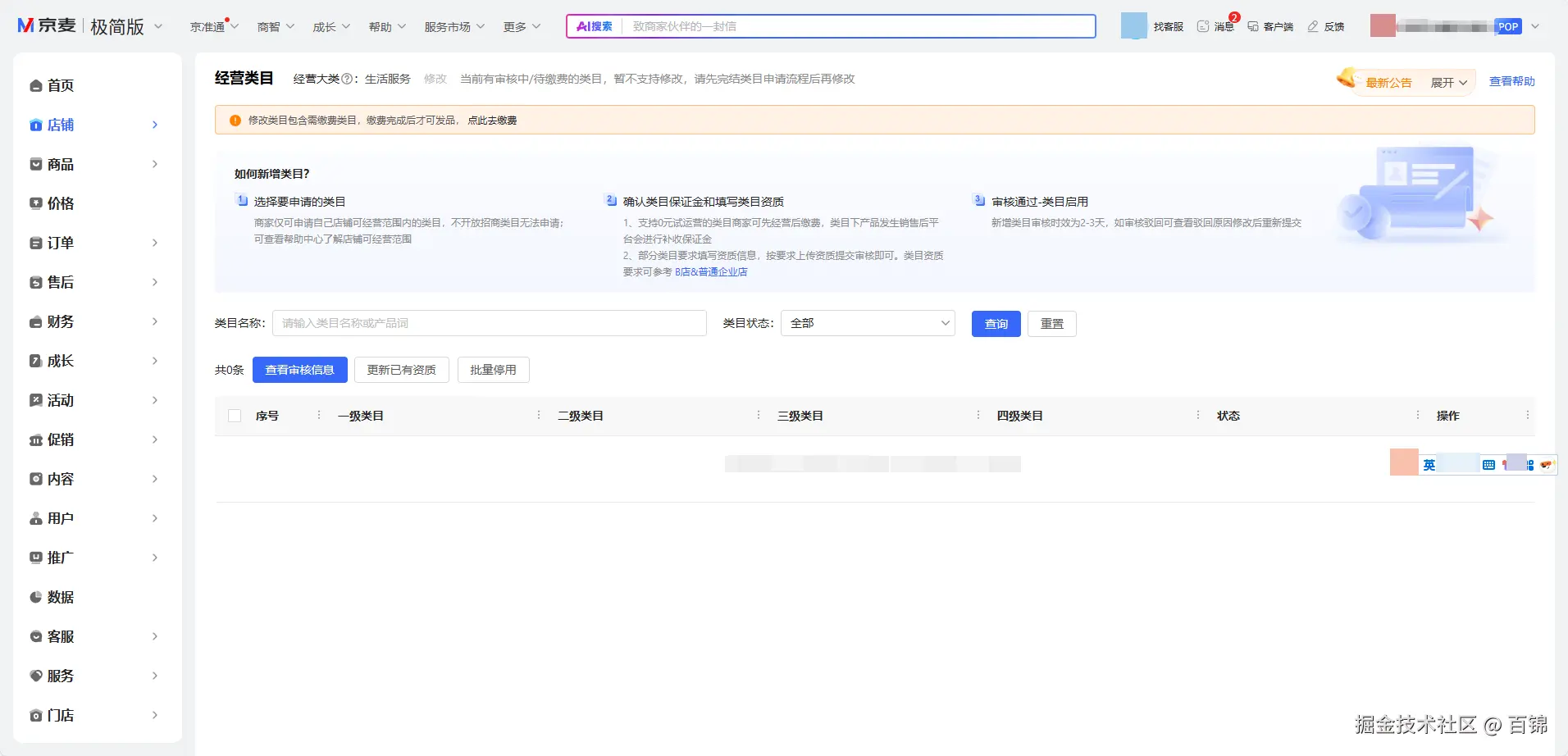Select the 商品 sidebar item
This screenshot has width=1568, height=756.
(x=58, y=164)
